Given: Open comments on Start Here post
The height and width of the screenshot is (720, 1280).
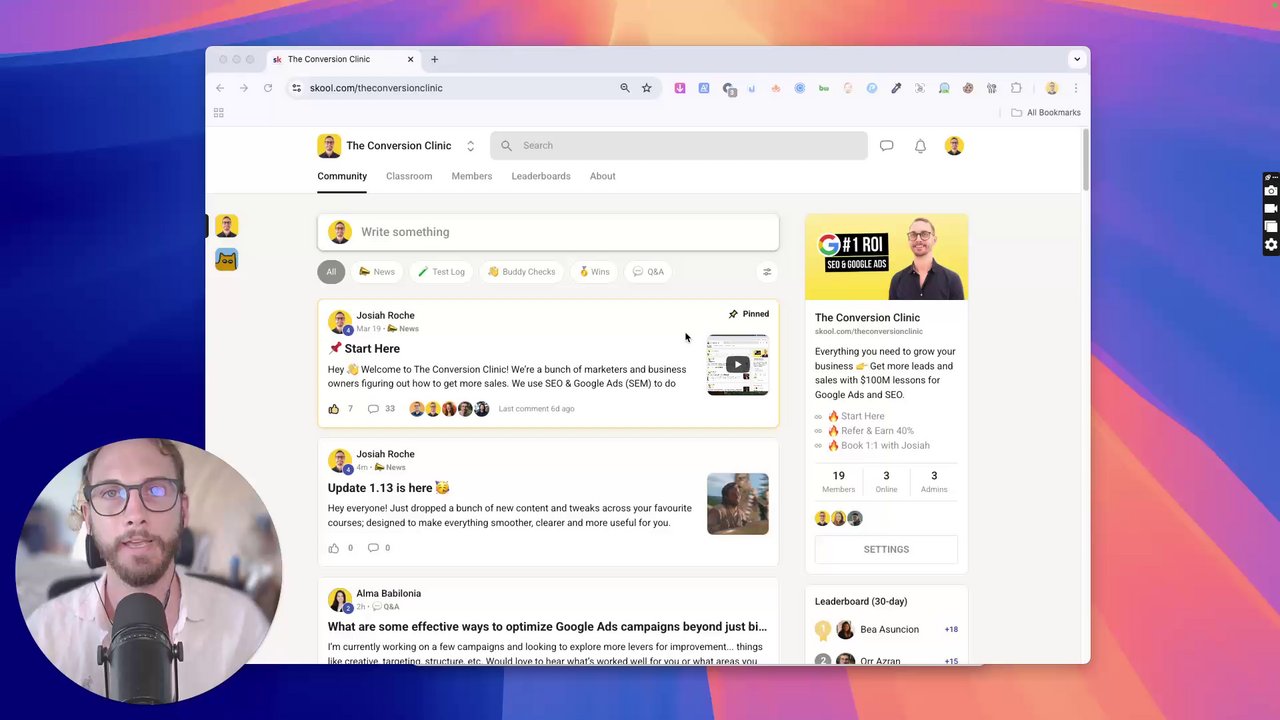Looking at the screenshot, I should 373,409.
